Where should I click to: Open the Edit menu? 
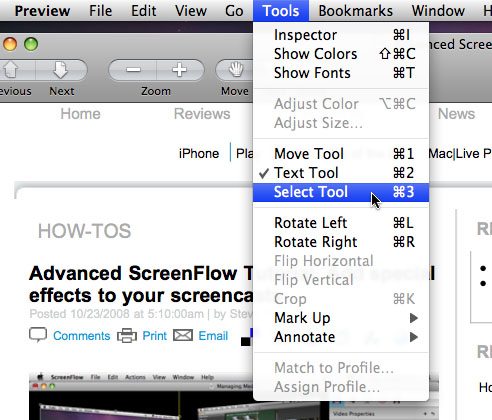(x=143, y=11)
